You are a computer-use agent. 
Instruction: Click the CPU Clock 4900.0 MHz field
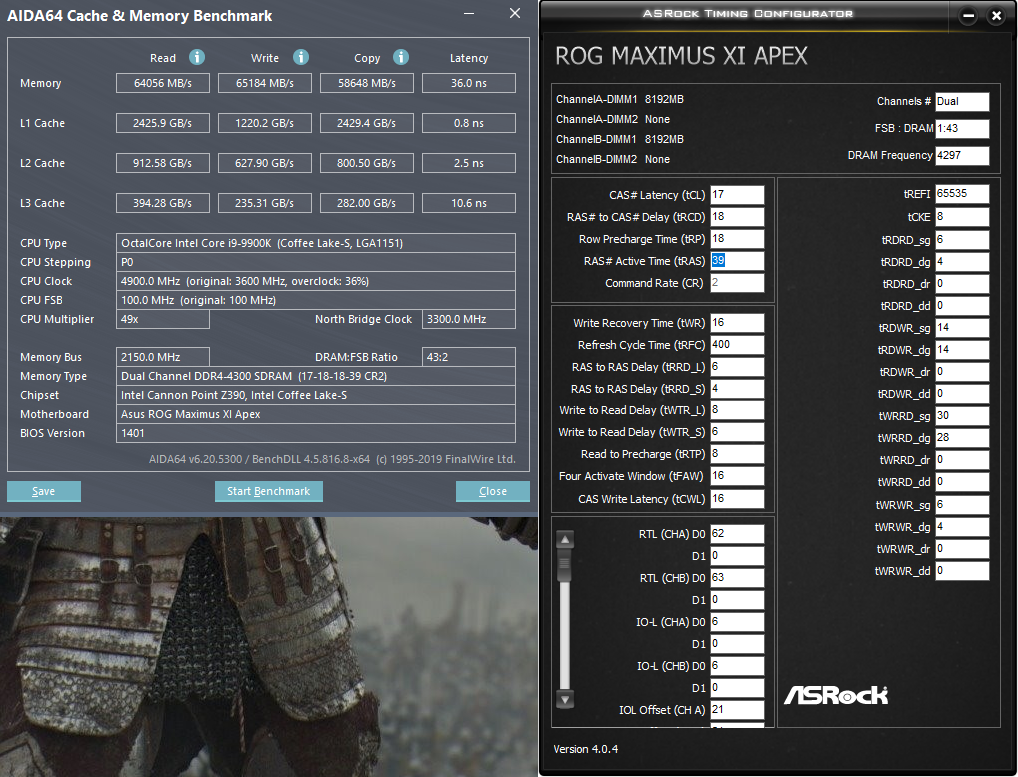click(x=316, y=281)
